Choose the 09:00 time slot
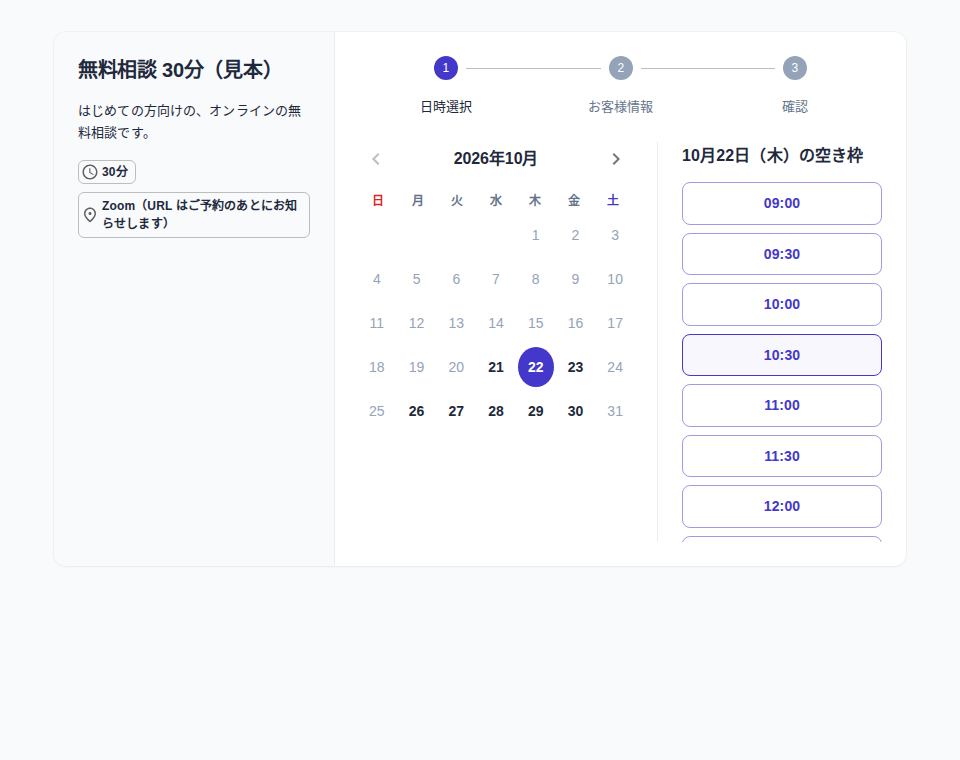 pos(782,203)
